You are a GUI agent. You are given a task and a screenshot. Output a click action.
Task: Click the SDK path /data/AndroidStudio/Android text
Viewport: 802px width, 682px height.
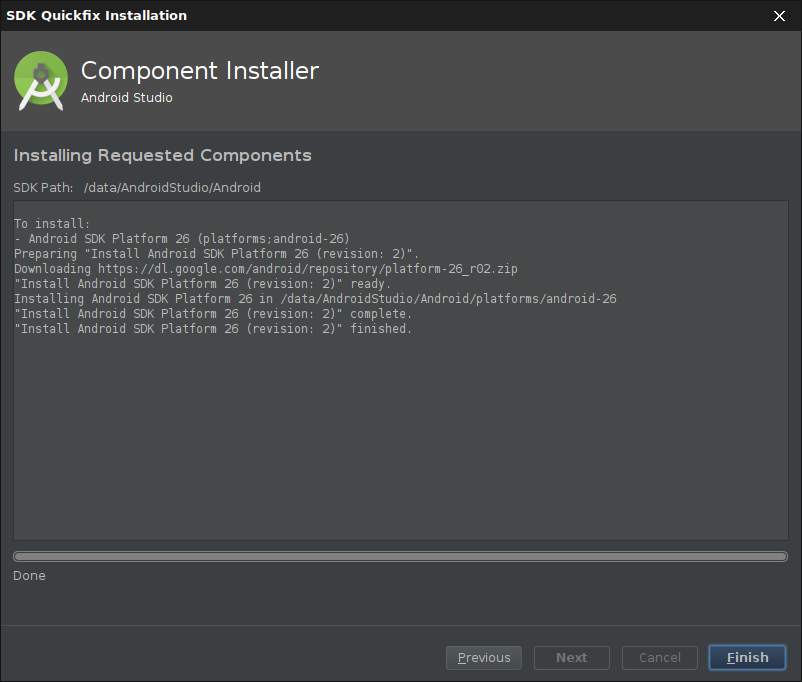[x=172, y=188]
